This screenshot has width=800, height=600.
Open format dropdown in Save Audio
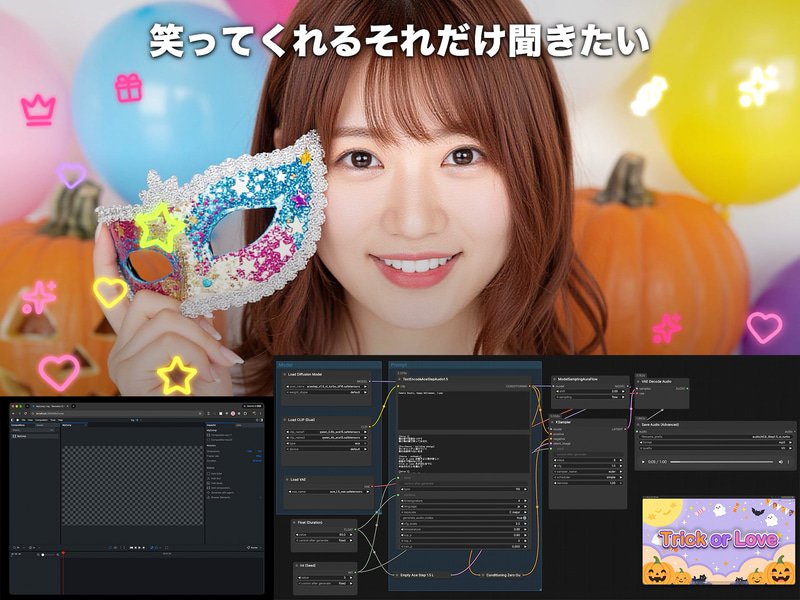coord(716,442)
